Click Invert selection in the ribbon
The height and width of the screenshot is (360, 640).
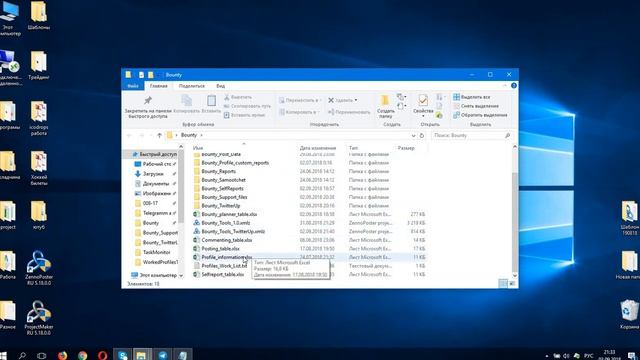coord(480,115)
